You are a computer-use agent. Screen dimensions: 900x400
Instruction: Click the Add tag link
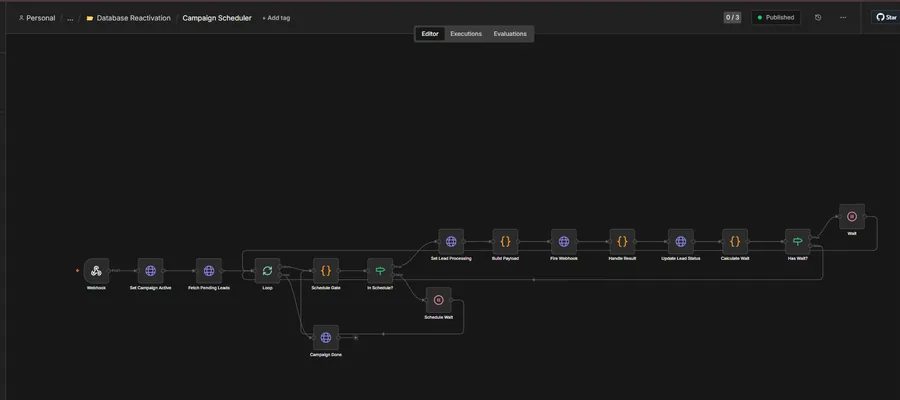tap(276, 18)
